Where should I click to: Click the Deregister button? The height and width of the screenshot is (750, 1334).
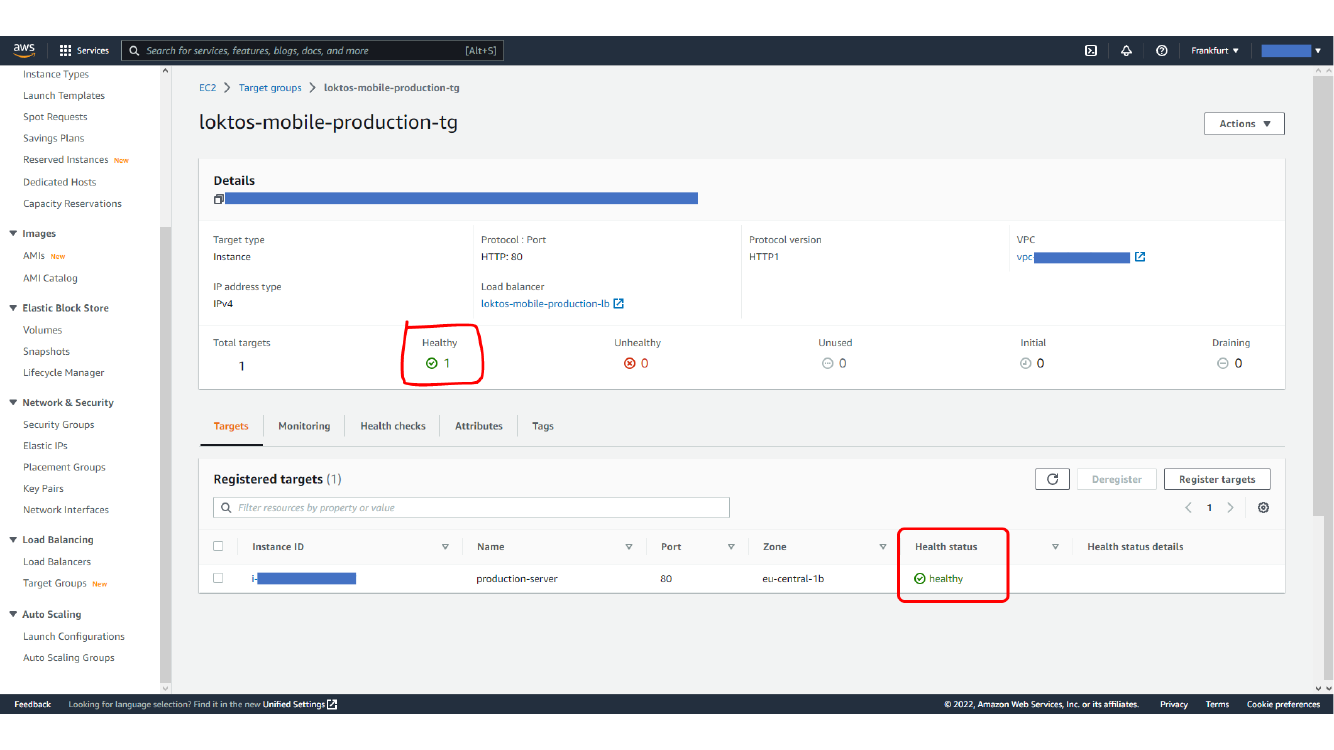[x=1117, y=479]
